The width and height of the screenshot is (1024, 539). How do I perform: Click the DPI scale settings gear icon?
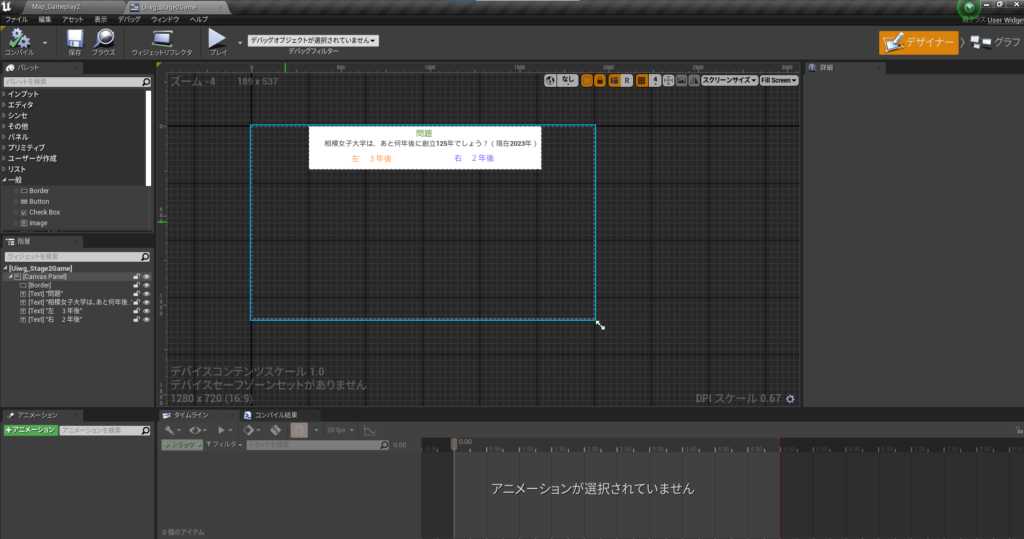tap(791, 399)
